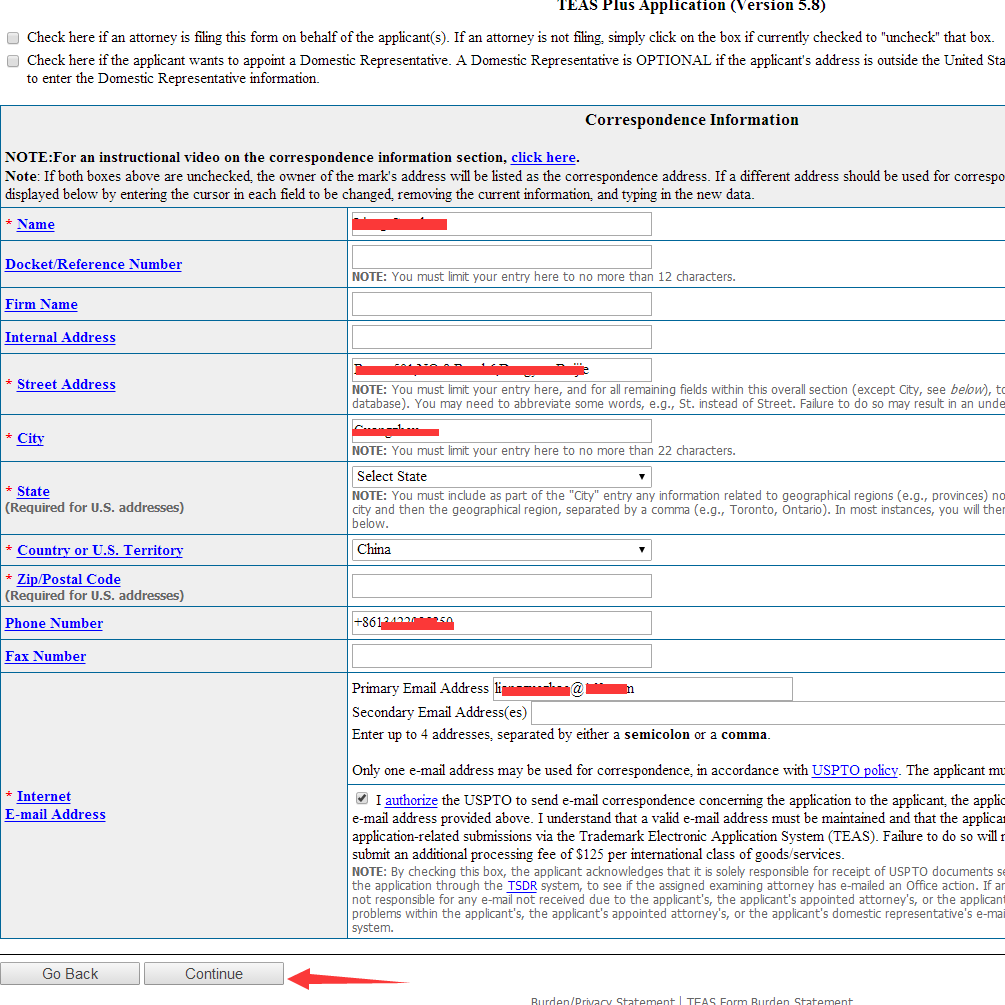1005x1005 pixels.
Task: Focus the Phone Number input field
Action: tap(501, 623)
